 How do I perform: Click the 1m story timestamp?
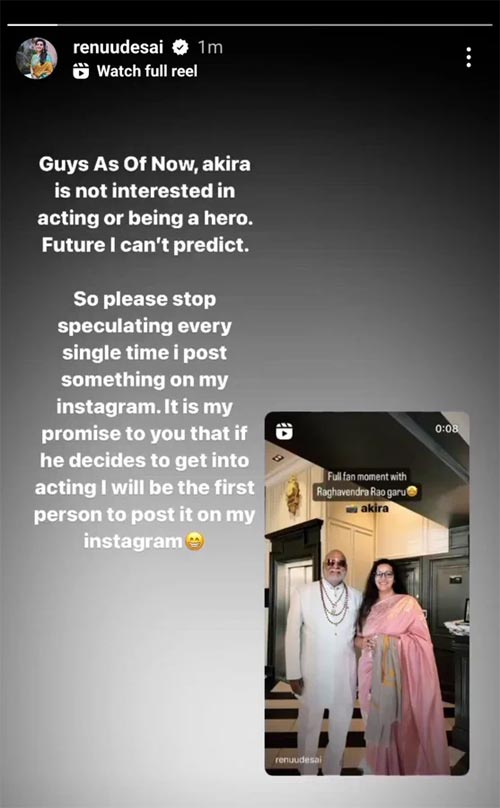[210, 47]
